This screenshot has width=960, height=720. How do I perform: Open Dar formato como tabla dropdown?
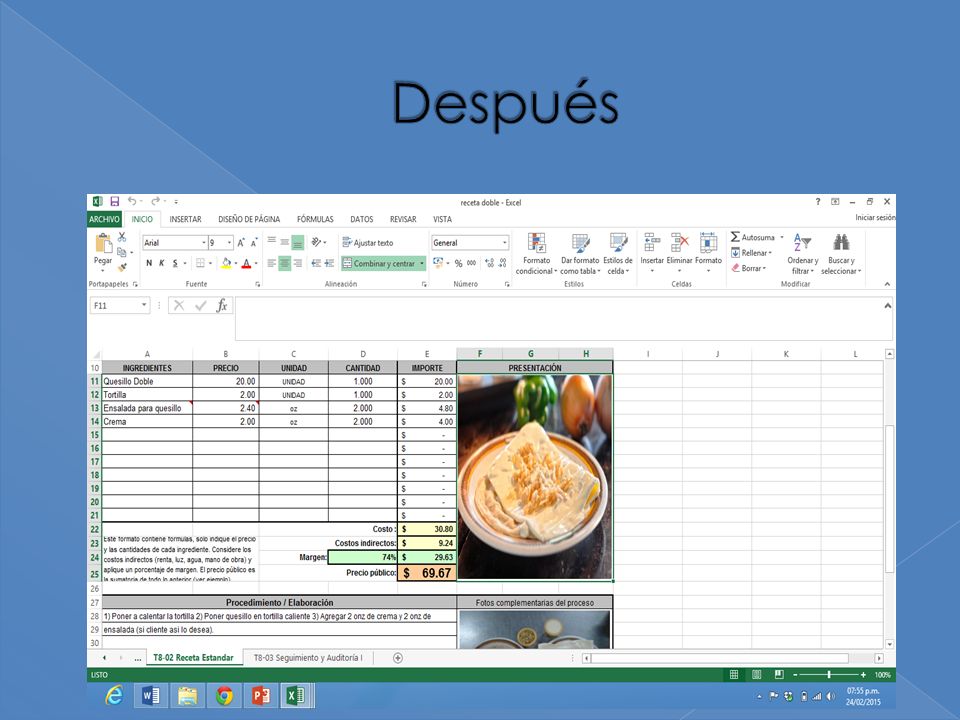580,255
